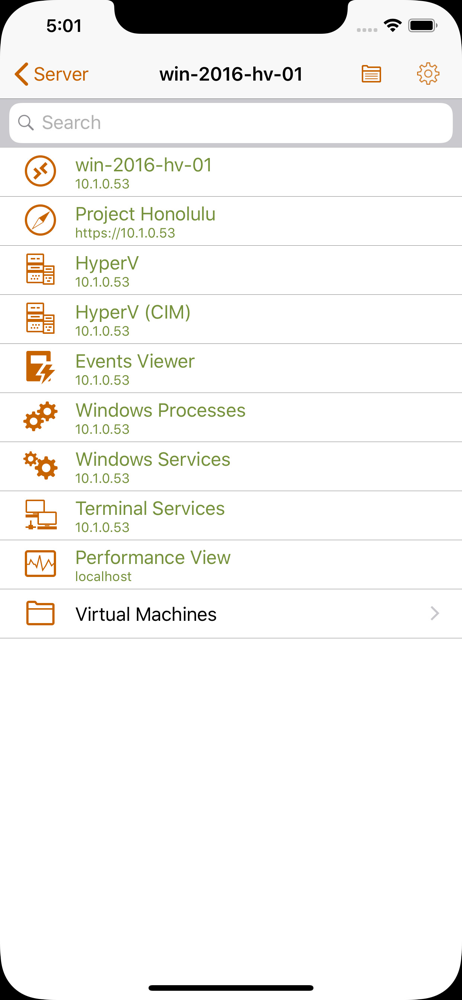Open the folder list icon in the header
The height and width of the screenshot is (1000, 462).
click(x=371, y=74)
